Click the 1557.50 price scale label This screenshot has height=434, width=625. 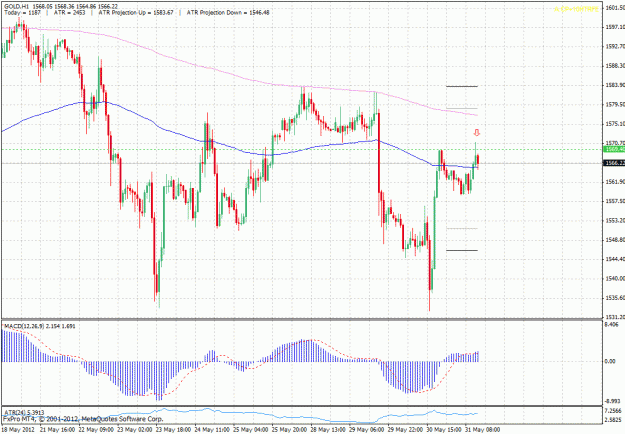point(615,201)
